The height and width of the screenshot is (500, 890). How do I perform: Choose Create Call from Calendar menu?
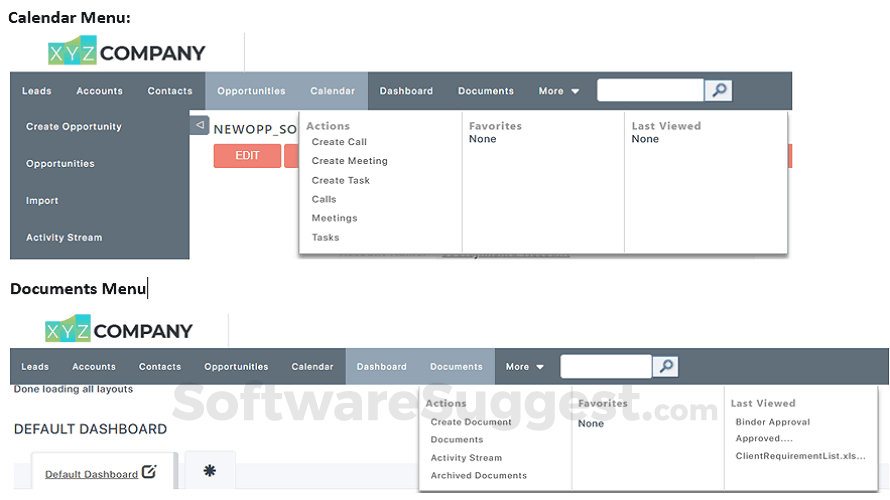pos(339,142)
